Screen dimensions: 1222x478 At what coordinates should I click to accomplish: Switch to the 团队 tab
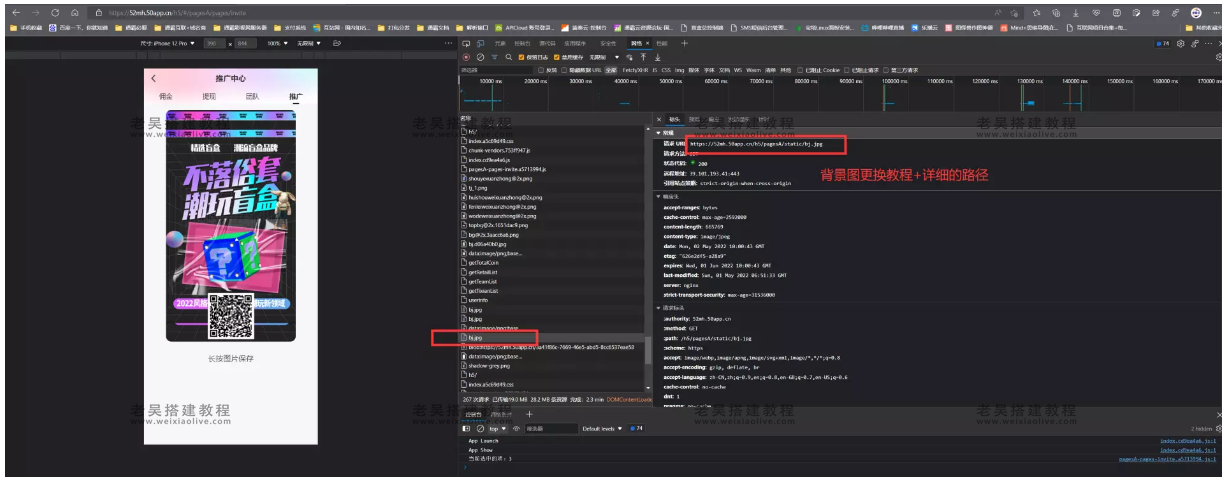(x=252, y=97)
